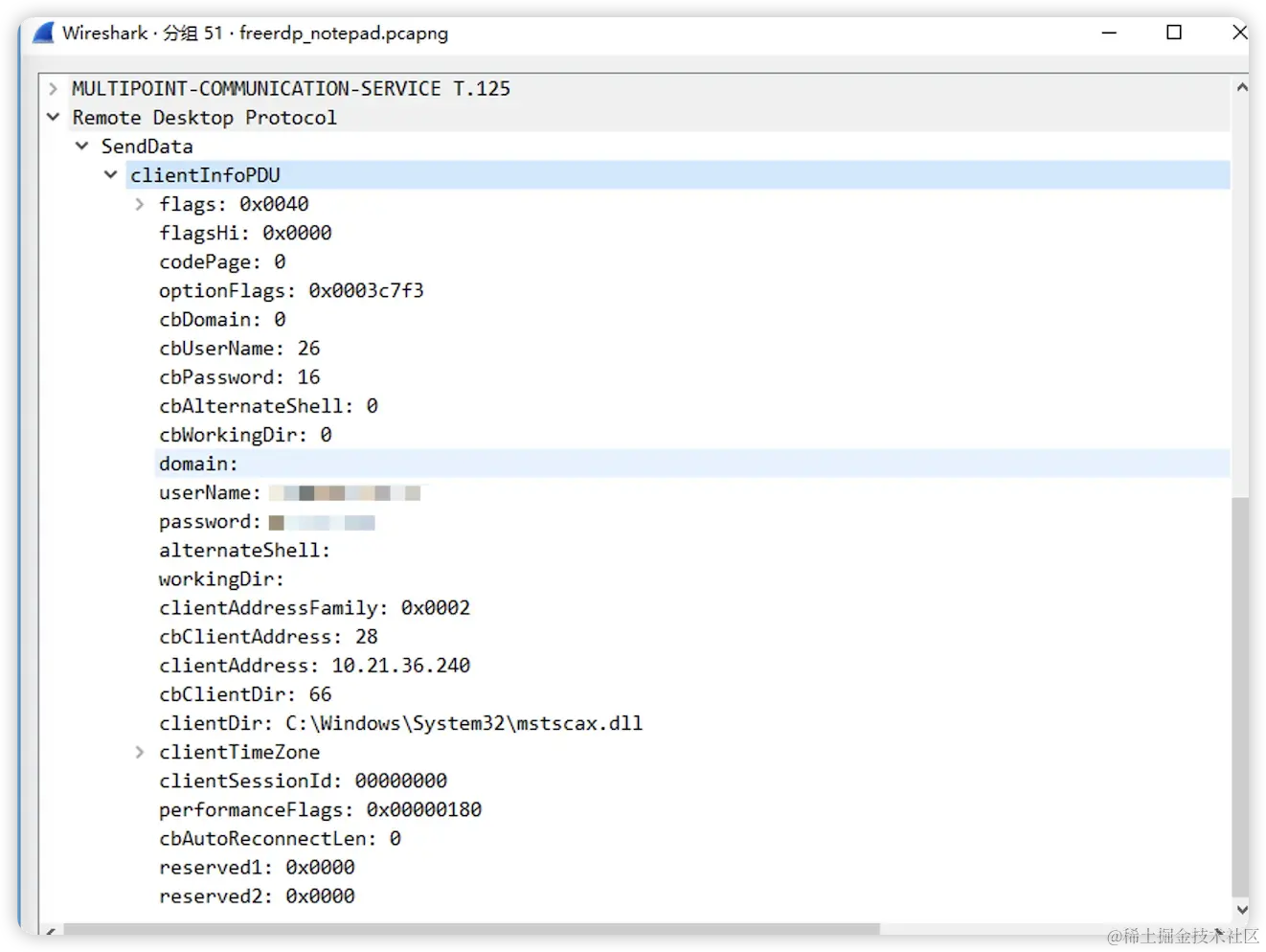Collapse the clientInfoPDU node
This screenshot has width=1266, height=952.
point(111,174)
